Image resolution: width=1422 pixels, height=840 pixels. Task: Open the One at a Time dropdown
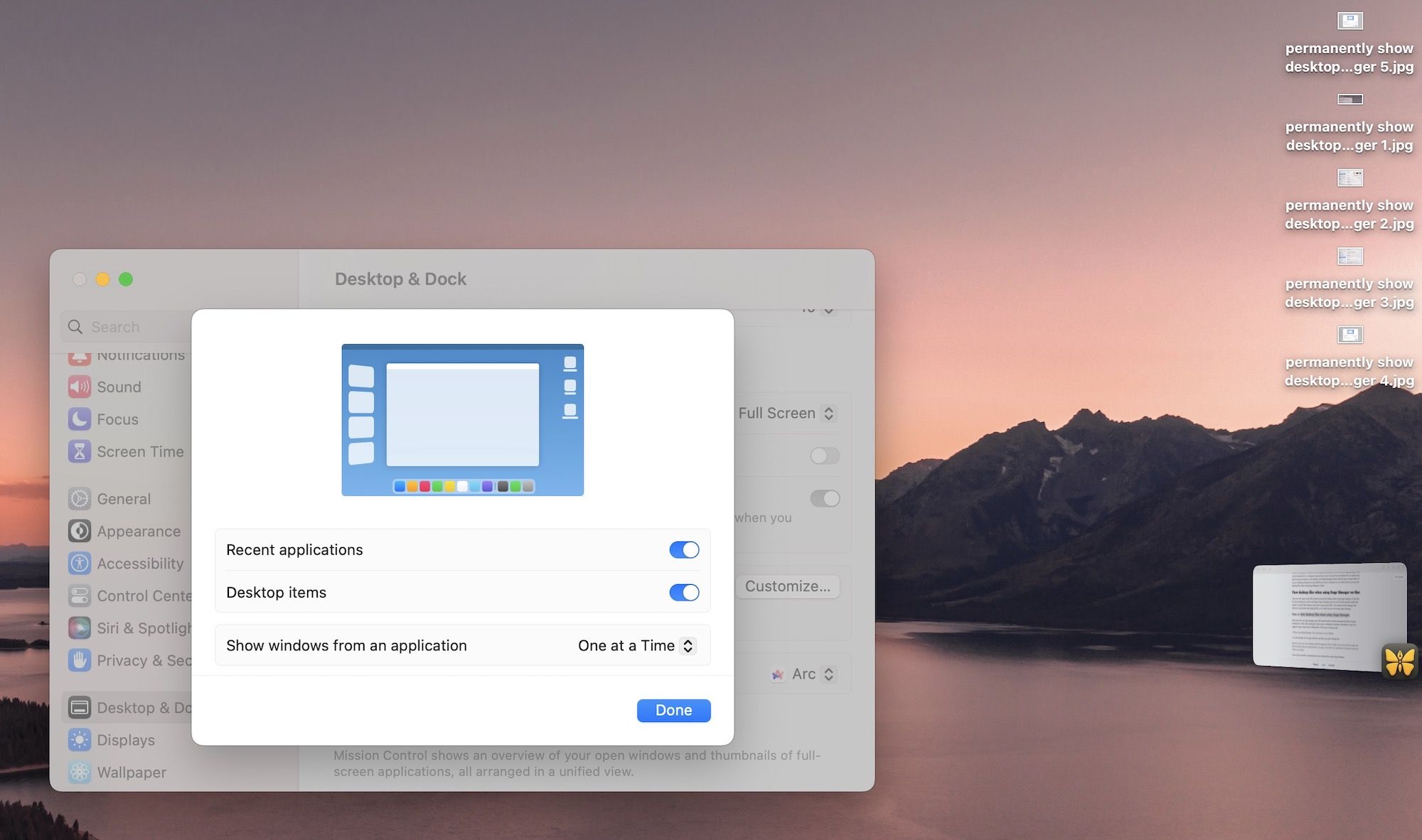click(x=636, y=646)
